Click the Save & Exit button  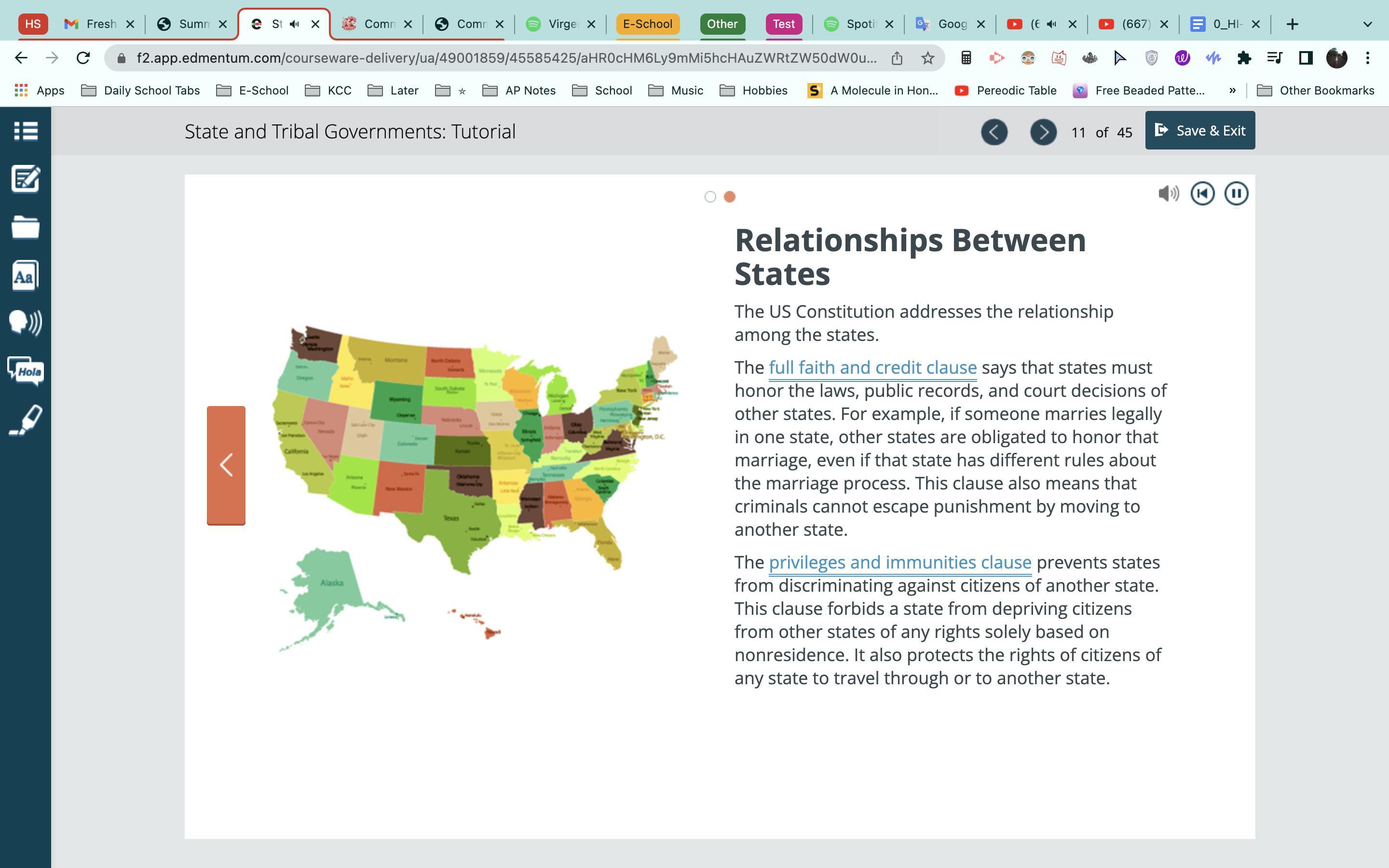coord(1199,131)
